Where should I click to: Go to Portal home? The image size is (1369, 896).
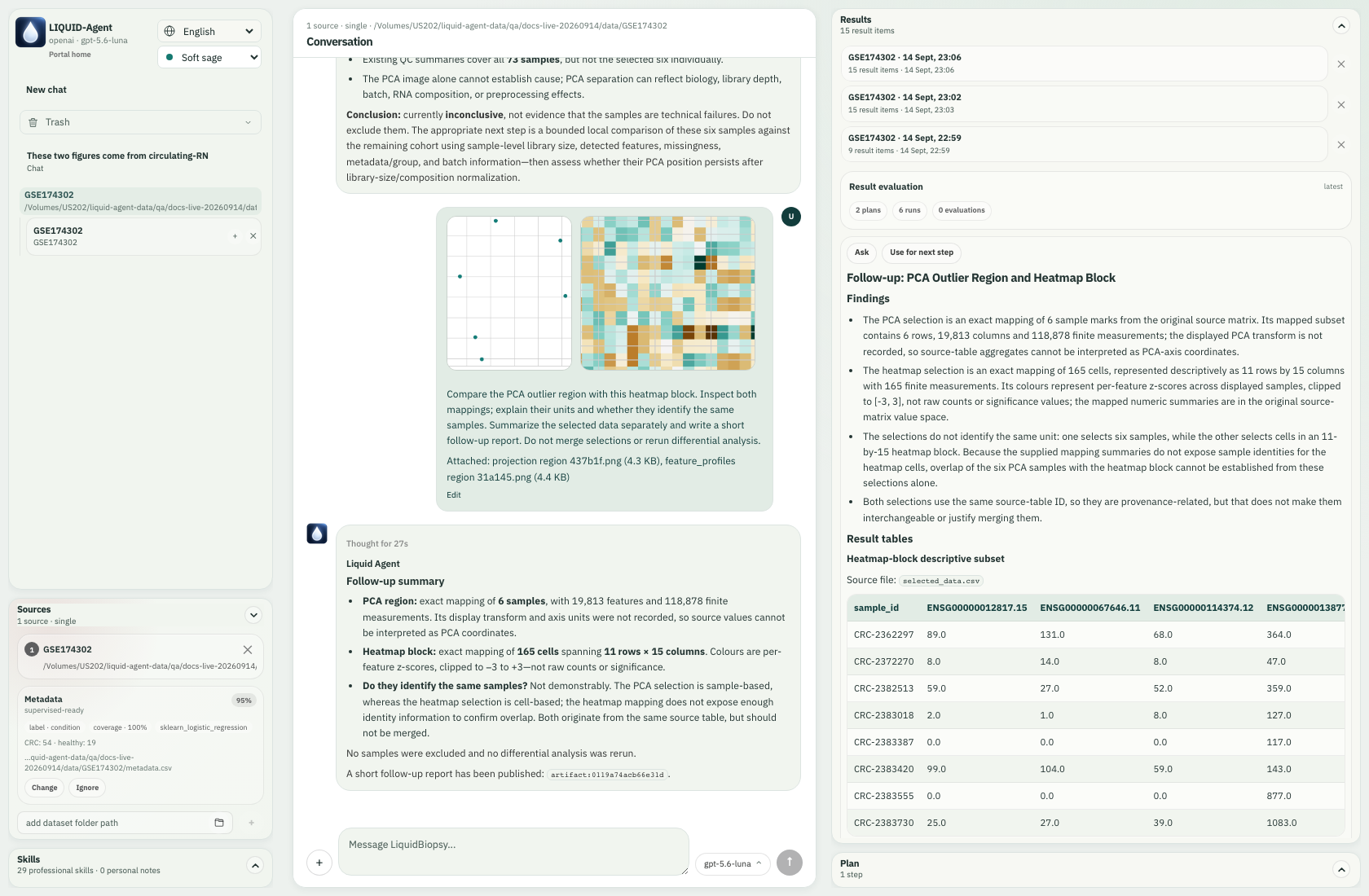pos(70,55)
